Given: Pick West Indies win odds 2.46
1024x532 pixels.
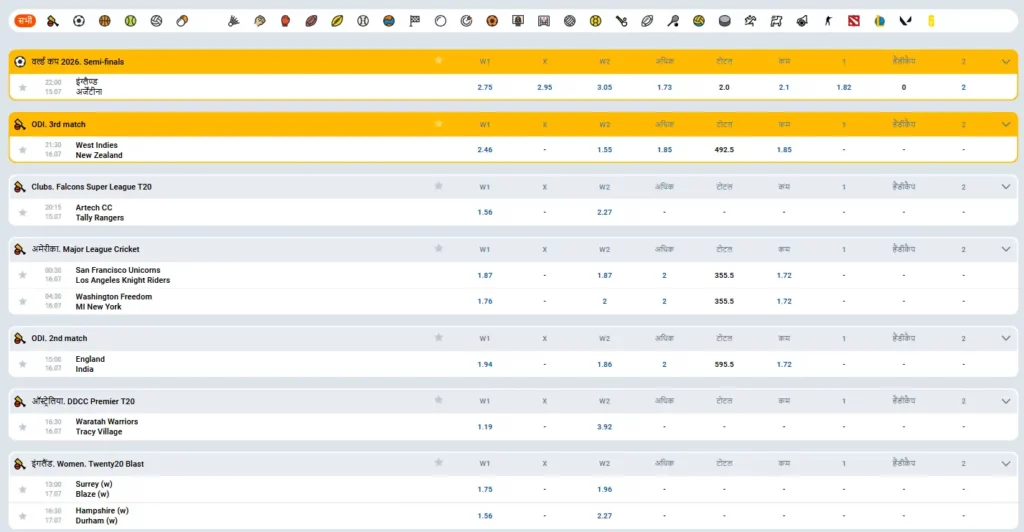Looking at the screenshot, I should [x=485, y=149].
